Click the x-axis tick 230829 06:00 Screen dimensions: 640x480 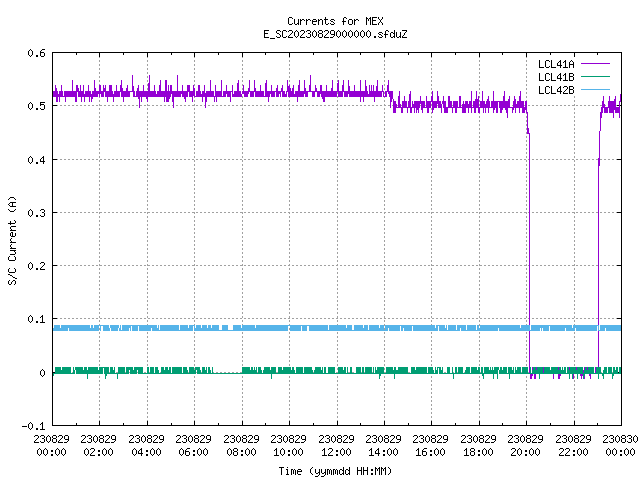click(193, 445)
